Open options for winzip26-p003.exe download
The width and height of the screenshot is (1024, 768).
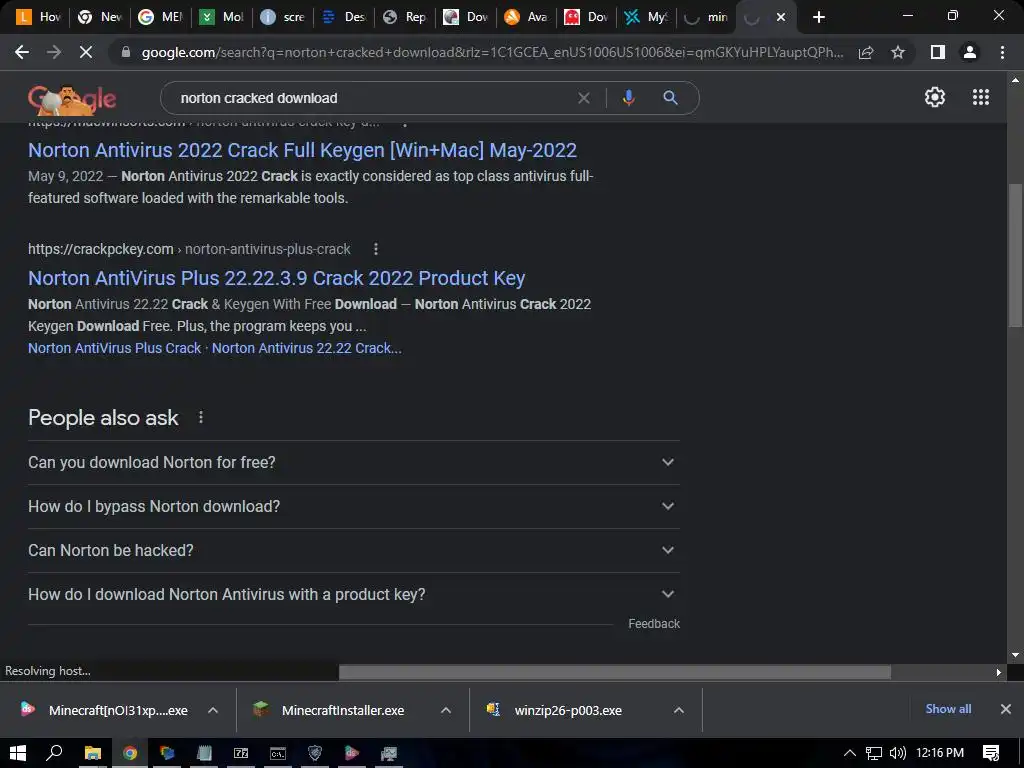tap(679, 710)
